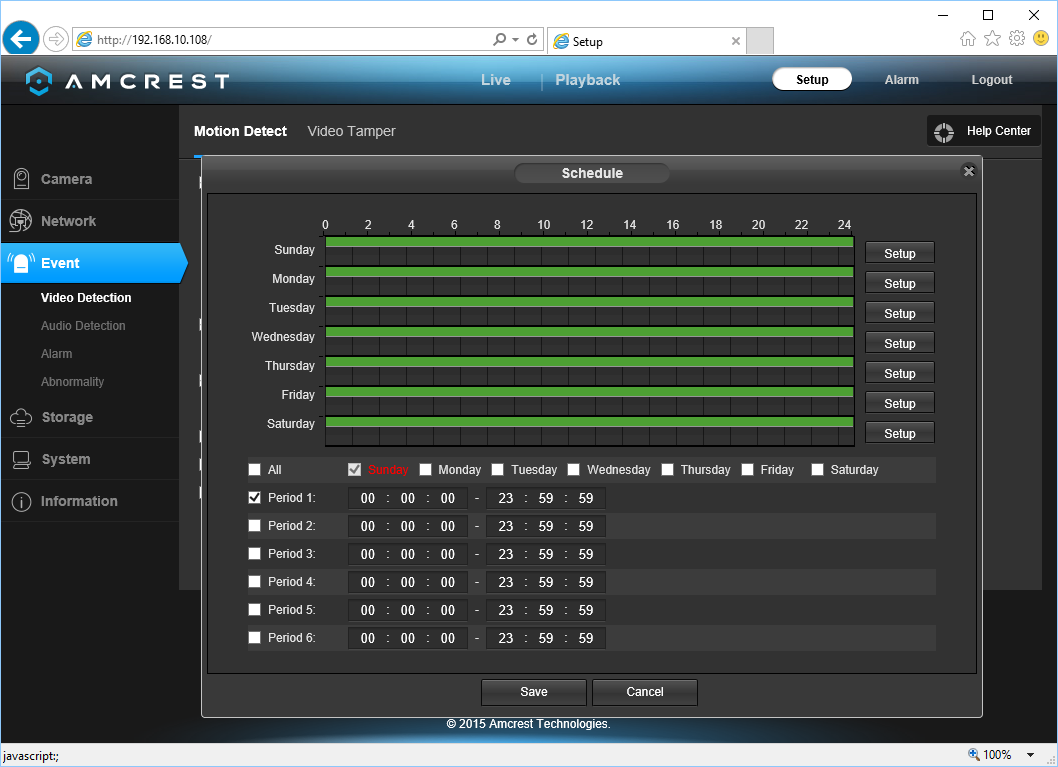
Task: Click the Amcrest logo icon
Action: point(38,81)
